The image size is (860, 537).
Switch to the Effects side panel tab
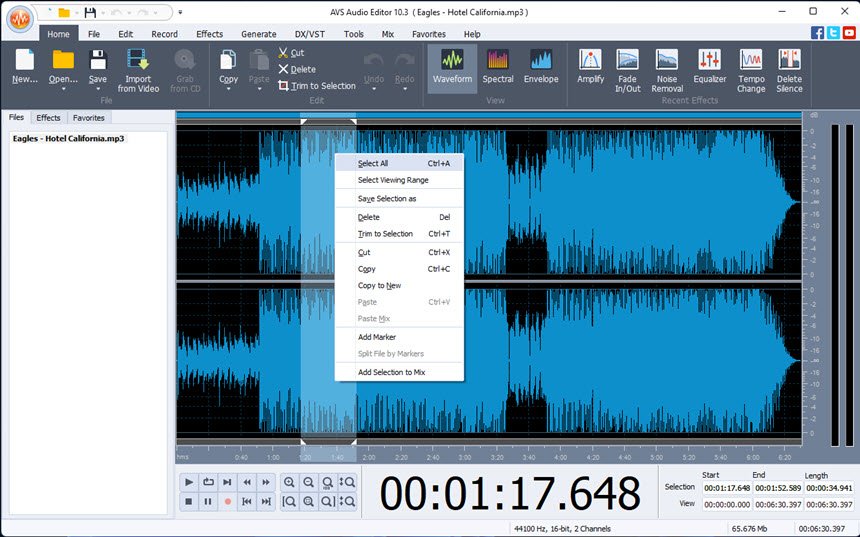pyautogui.click(x=48, y=117)
